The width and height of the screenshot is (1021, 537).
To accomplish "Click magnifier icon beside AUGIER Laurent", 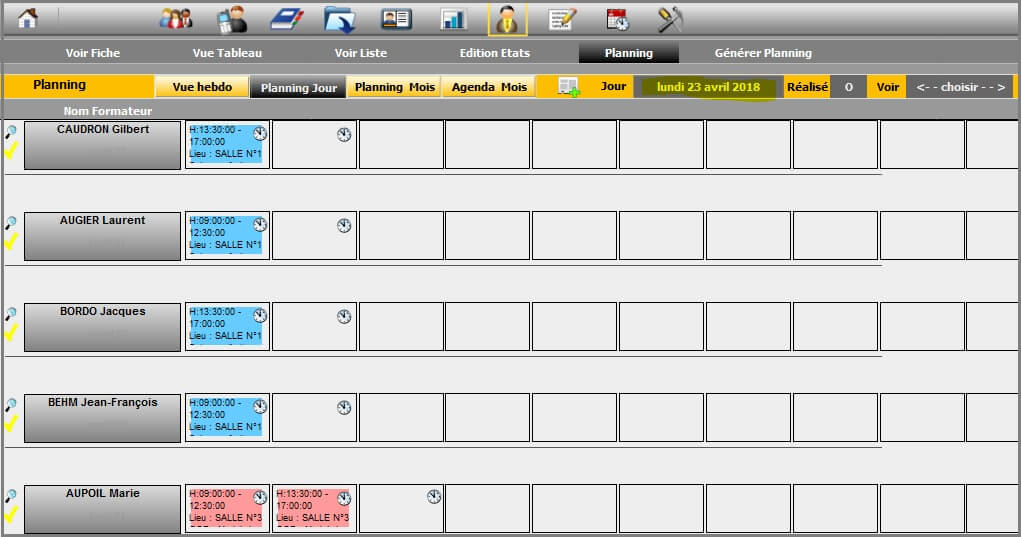I will (x=11, y=223).
